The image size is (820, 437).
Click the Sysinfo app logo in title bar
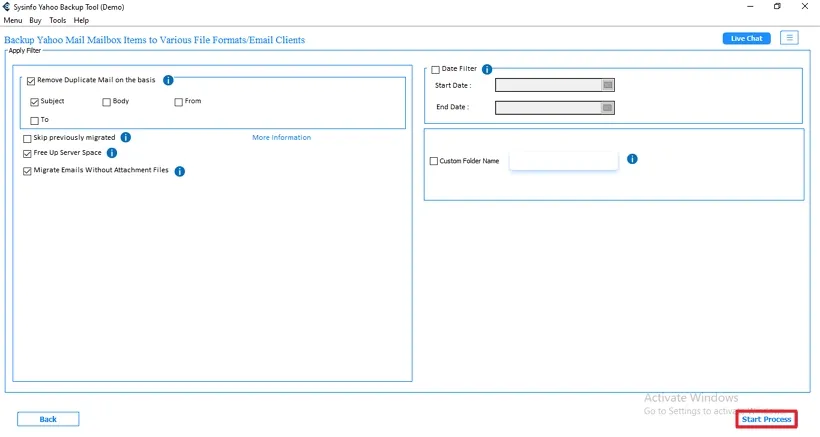6,7
